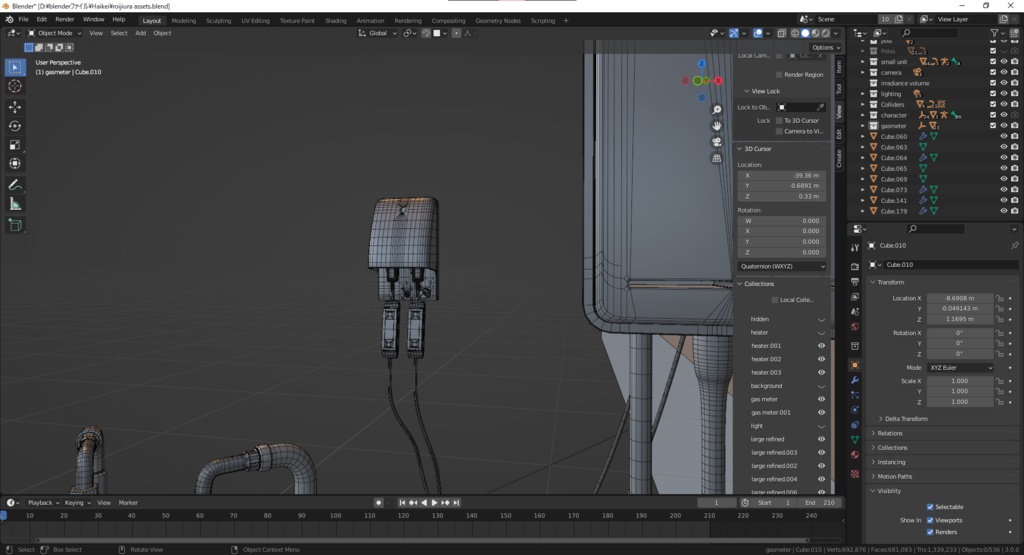Open the Material properties tab icon
Viewport: 1024px width, 555px height.
tap(855, 454)
